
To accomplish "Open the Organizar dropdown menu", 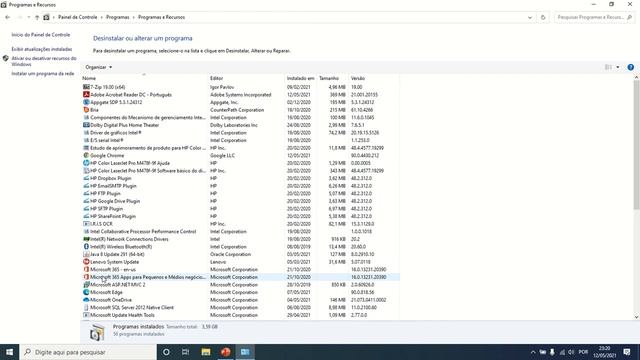I will click(x=98, y=67).
